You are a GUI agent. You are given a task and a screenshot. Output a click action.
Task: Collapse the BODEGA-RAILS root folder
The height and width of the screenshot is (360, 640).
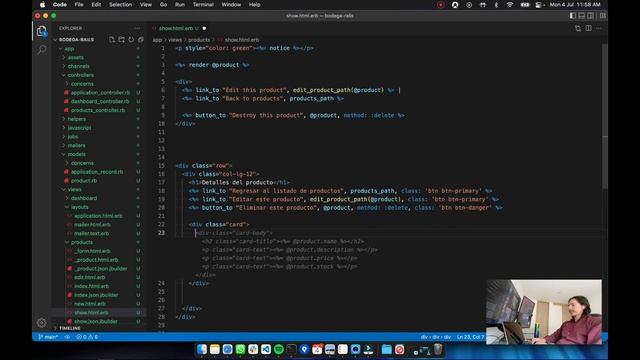click(x=76, y=40)
